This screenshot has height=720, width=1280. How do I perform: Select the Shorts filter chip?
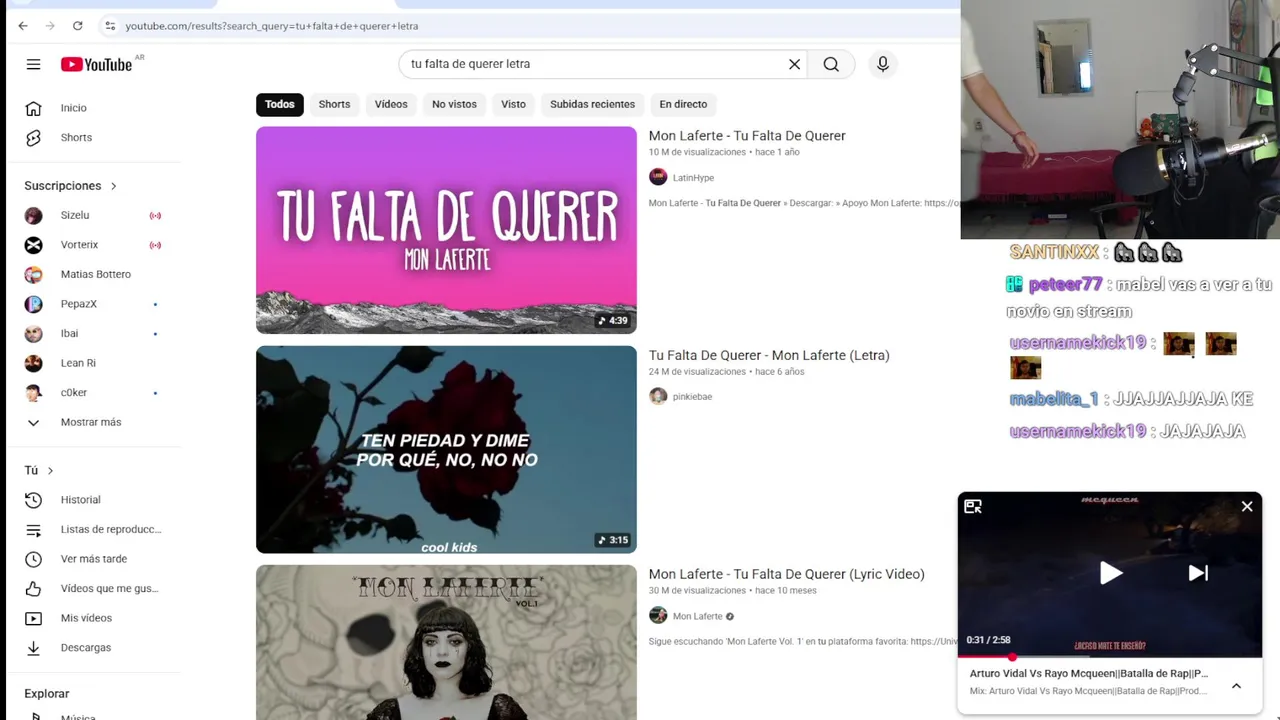click(x=334, y=104)
